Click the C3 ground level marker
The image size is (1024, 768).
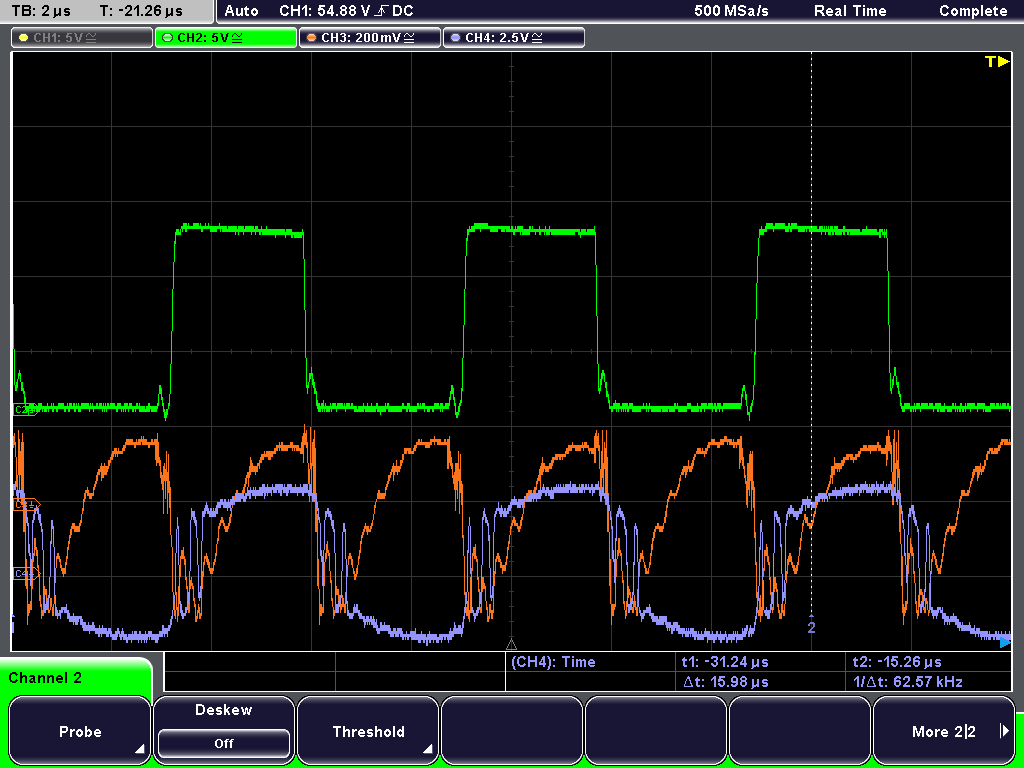pos(26,504)
